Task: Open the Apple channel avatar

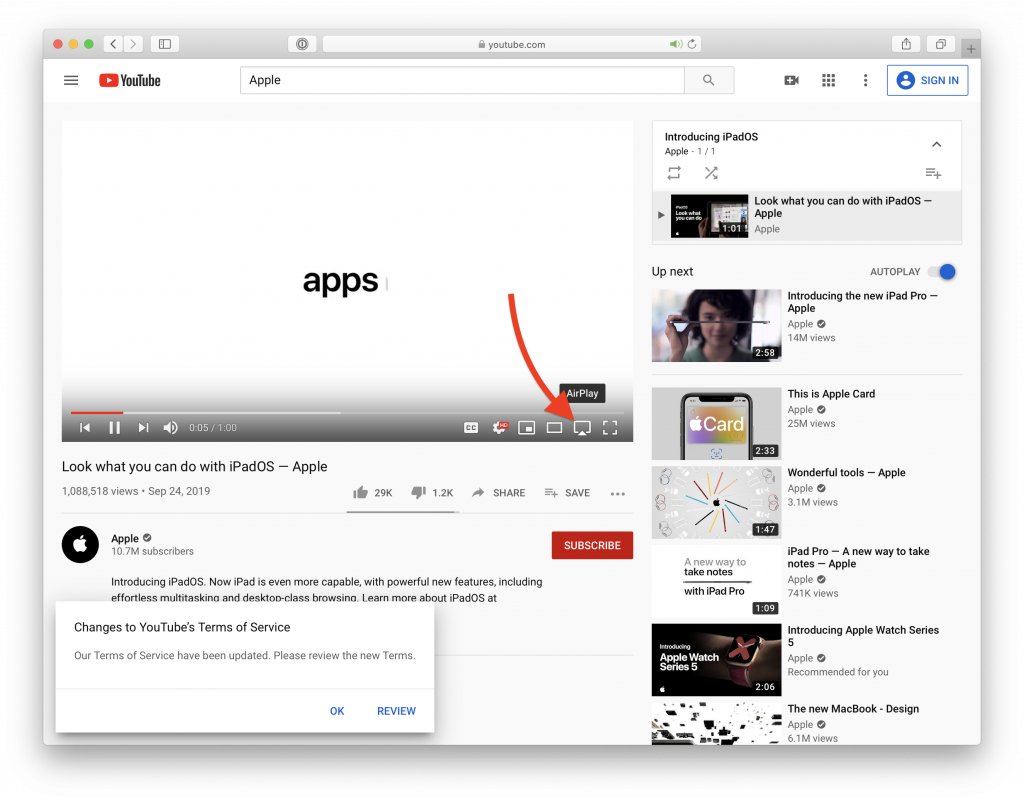Action: point(80,544)
